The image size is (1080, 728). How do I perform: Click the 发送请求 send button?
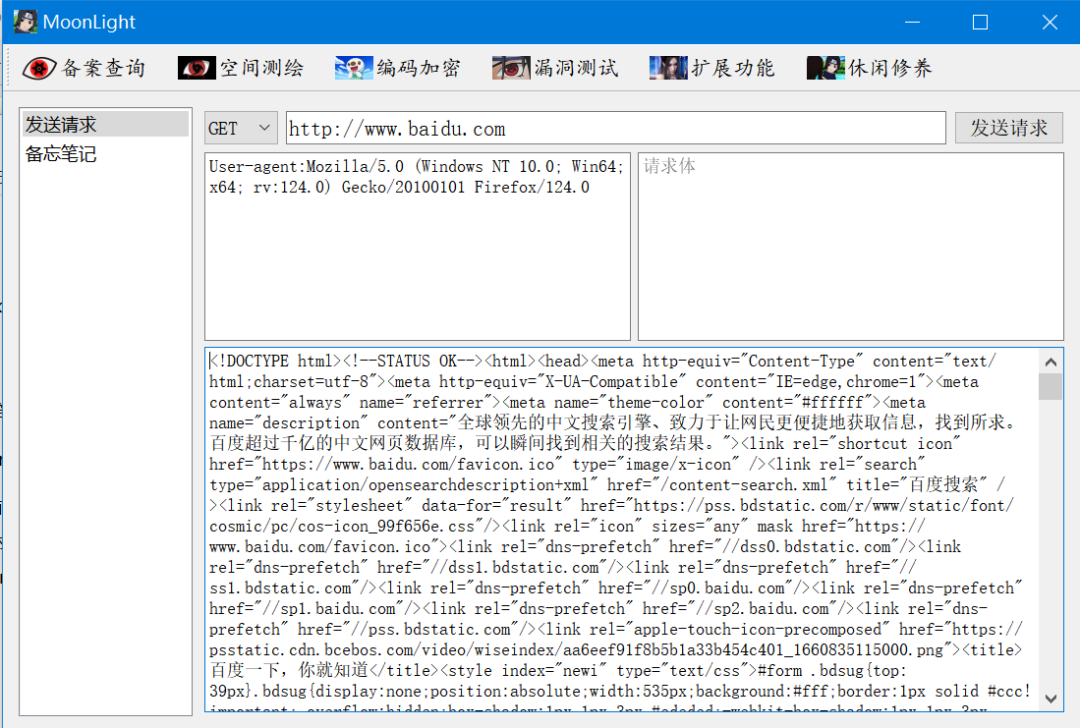[x=1009, y=128]
